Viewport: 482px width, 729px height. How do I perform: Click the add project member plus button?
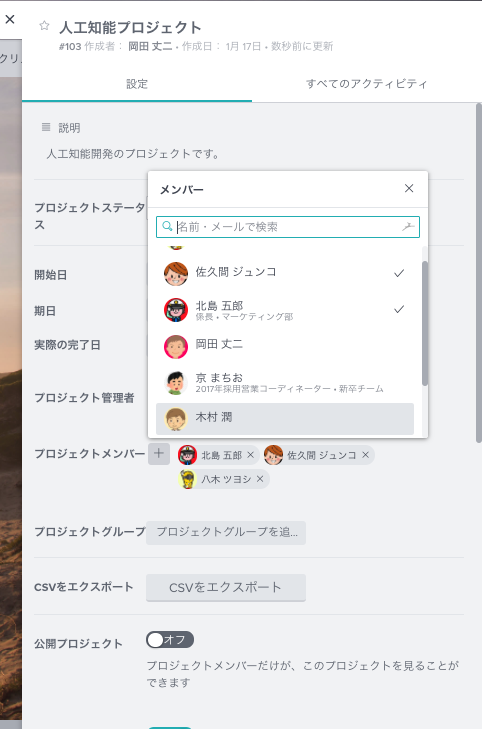(158, 453)
